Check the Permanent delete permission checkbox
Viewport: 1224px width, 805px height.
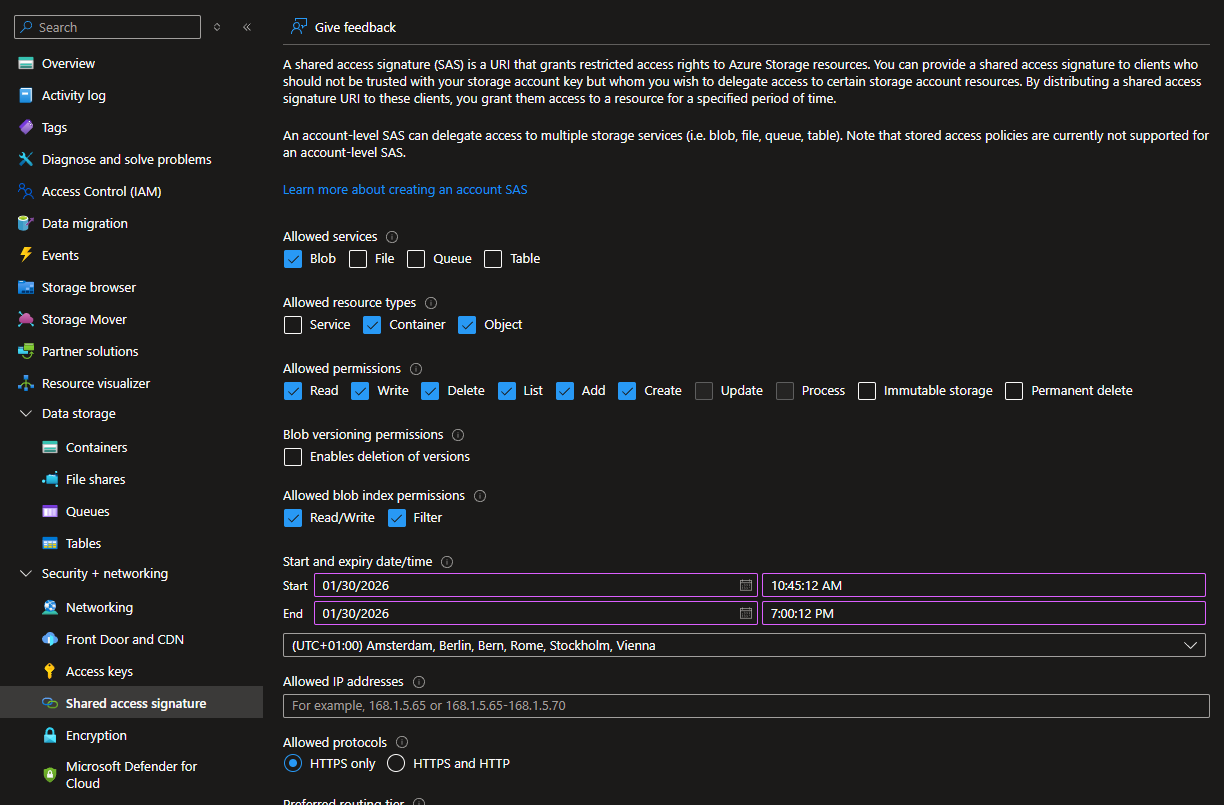[x=1014, y=391]
